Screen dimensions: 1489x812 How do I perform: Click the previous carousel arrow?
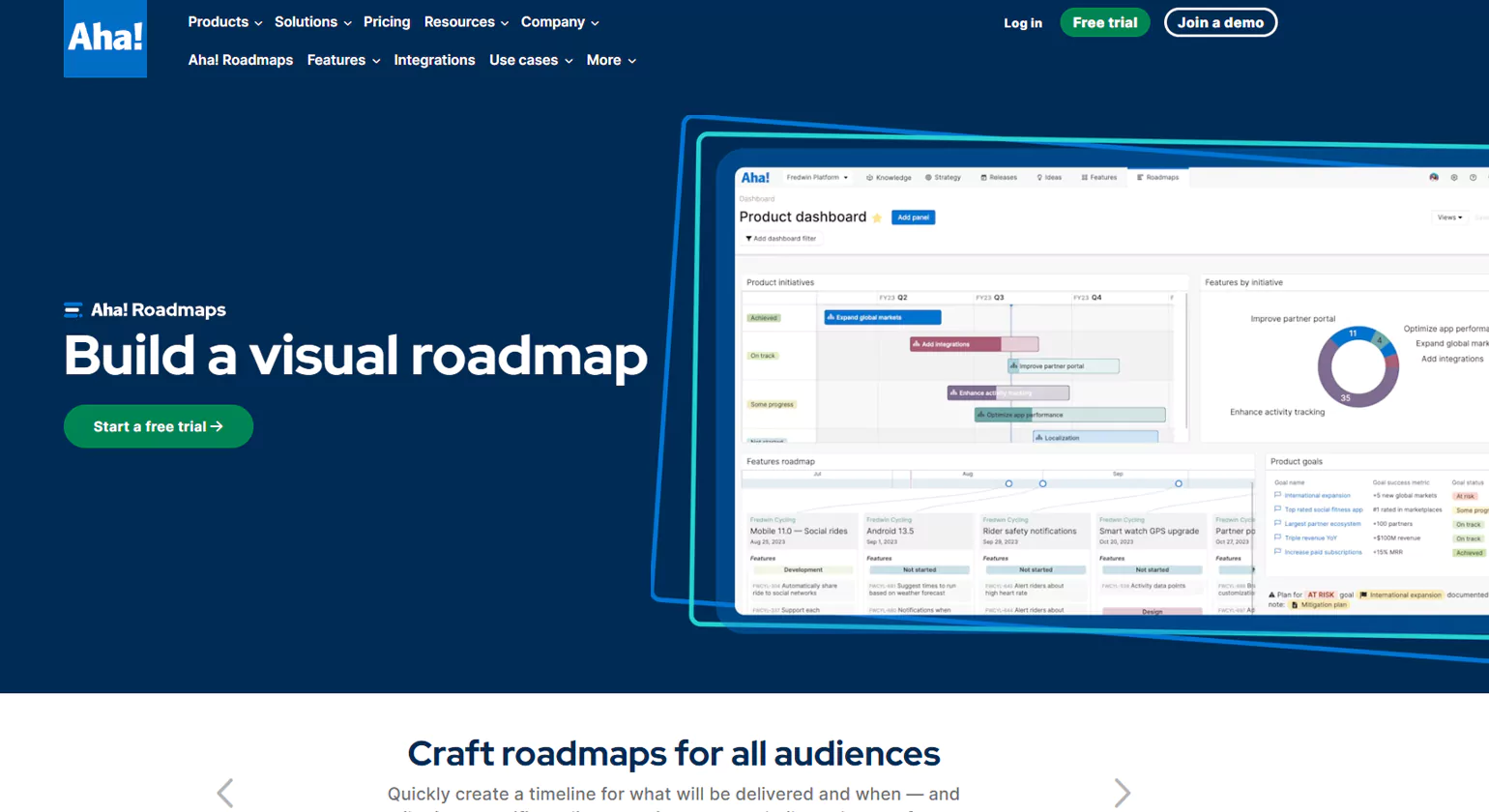pos(225,793)
